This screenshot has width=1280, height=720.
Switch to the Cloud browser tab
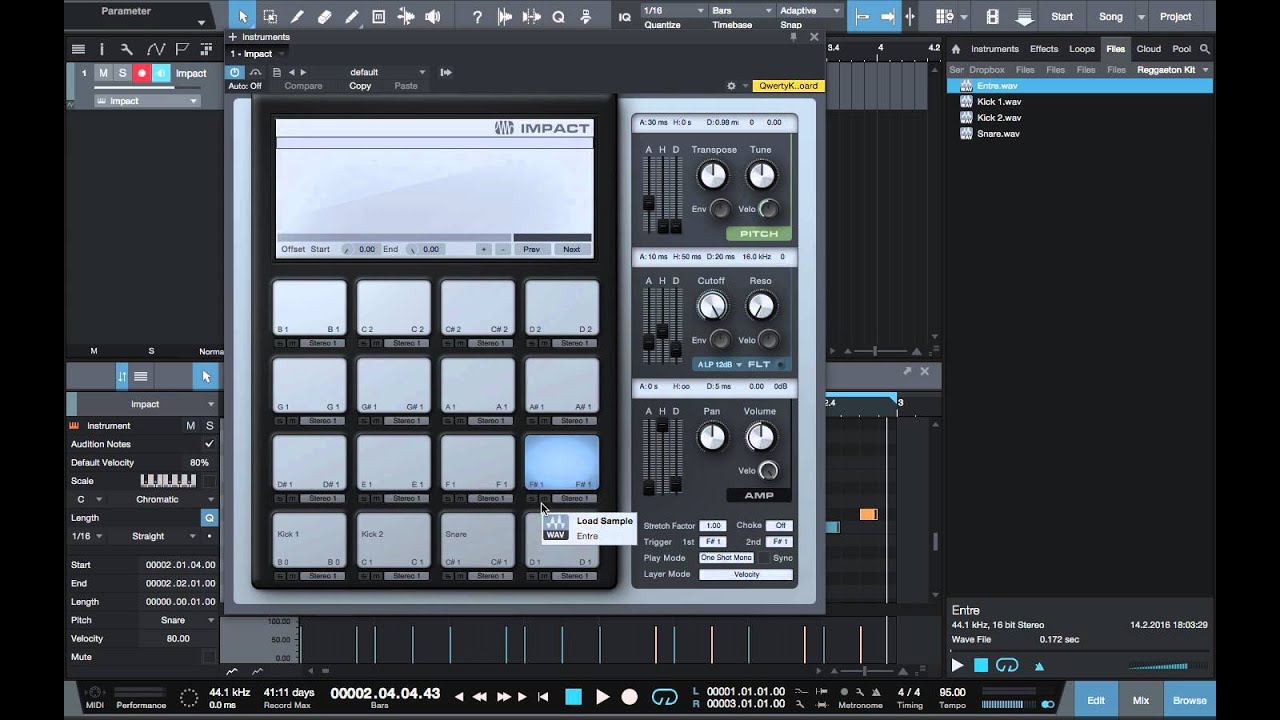pos(1148,49)
